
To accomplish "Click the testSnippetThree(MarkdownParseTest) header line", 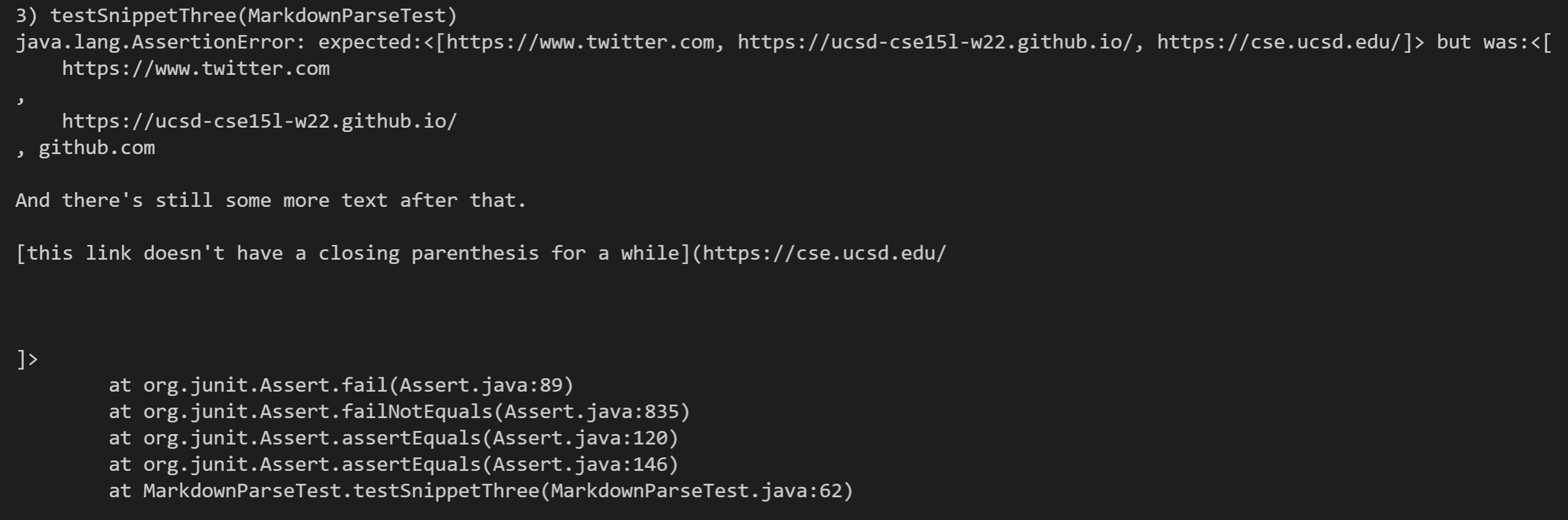I will (236, 16).
